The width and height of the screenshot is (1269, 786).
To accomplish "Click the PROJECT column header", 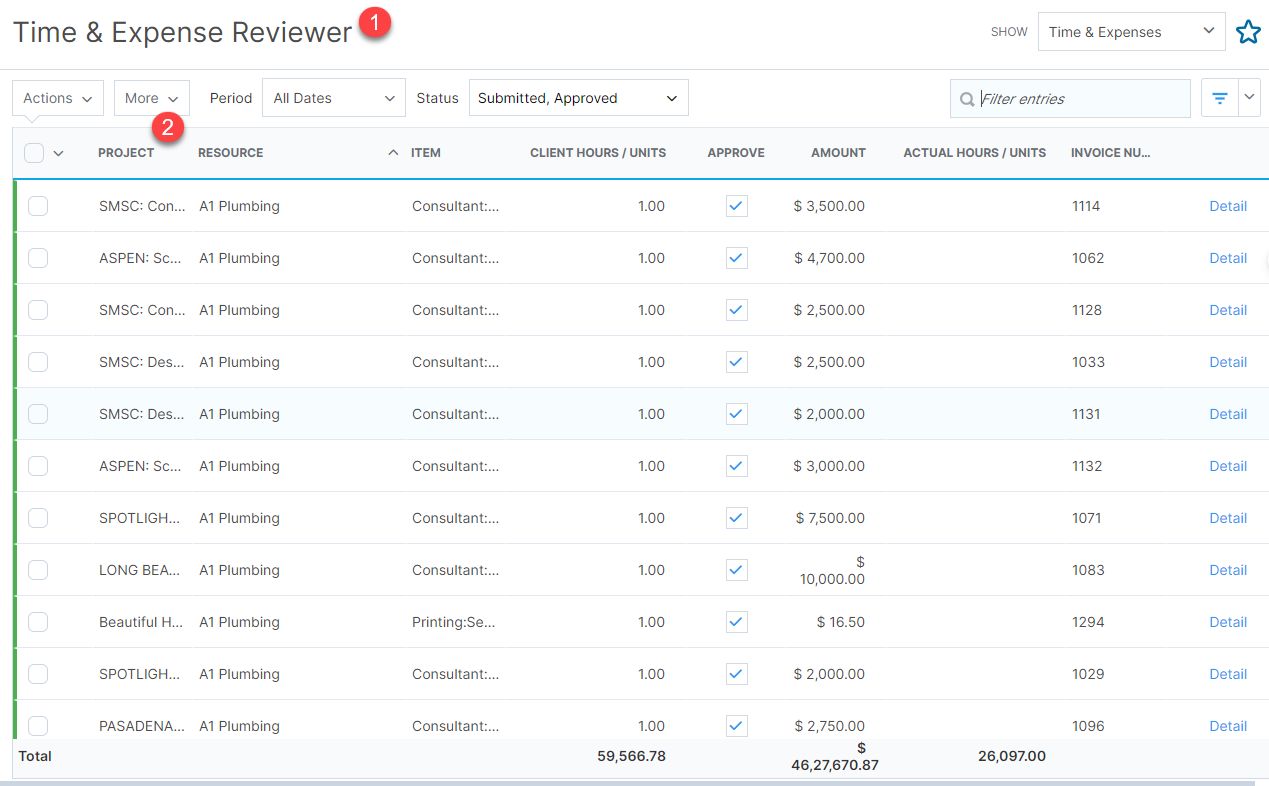I will click(126, 153).
